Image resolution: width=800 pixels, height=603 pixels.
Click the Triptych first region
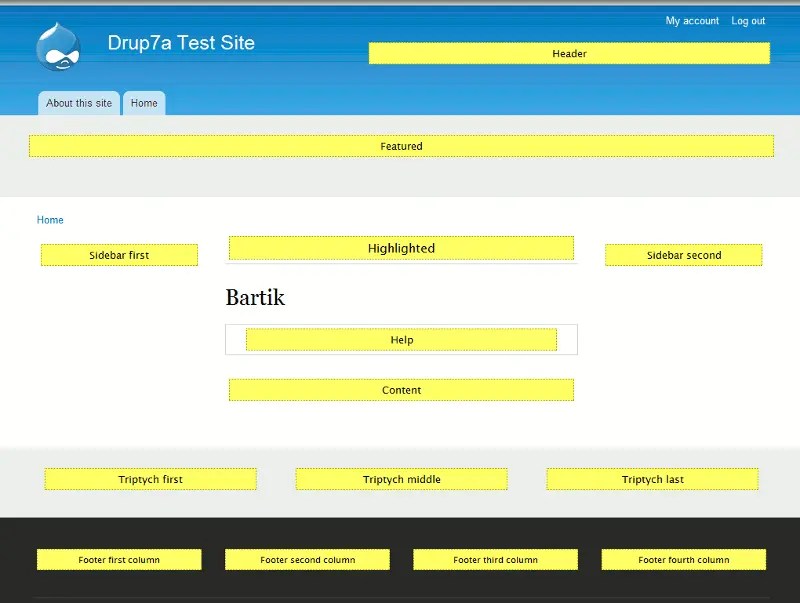(149, 479)
